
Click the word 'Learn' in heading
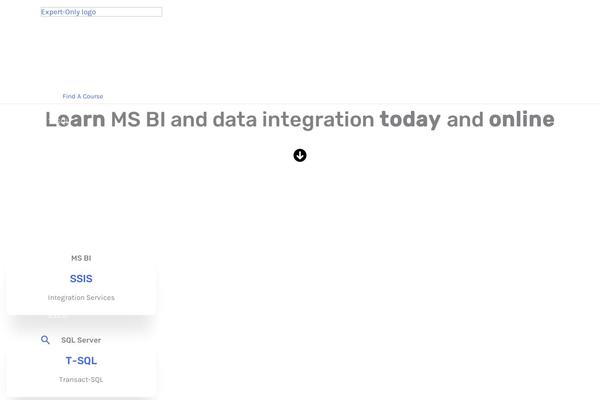click(75, 119)
